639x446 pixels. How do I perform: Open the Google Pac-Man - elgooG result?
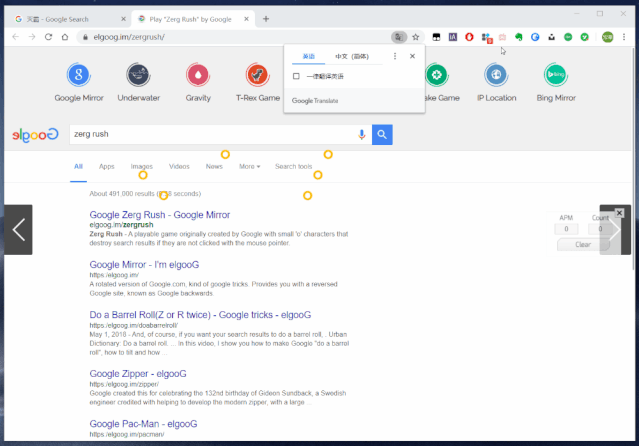pos(143,424)
